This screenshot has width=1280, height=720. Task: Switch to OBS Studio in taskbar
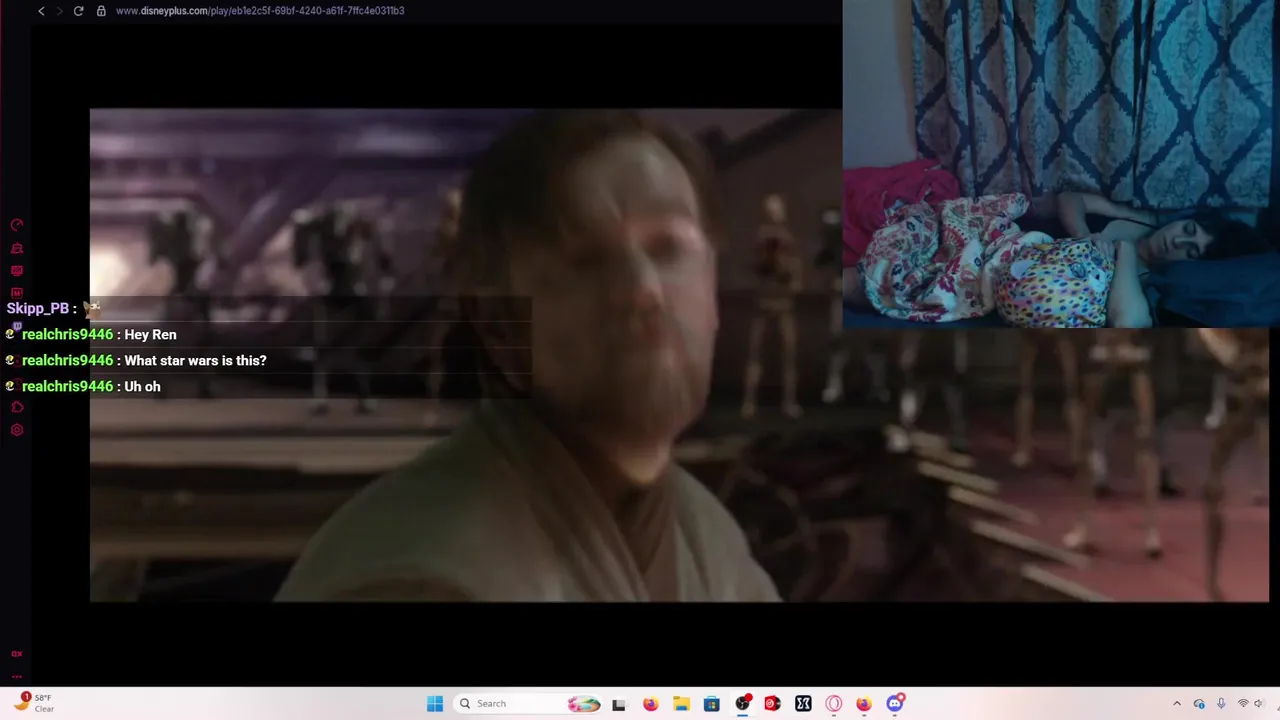(x=742, y=704)
